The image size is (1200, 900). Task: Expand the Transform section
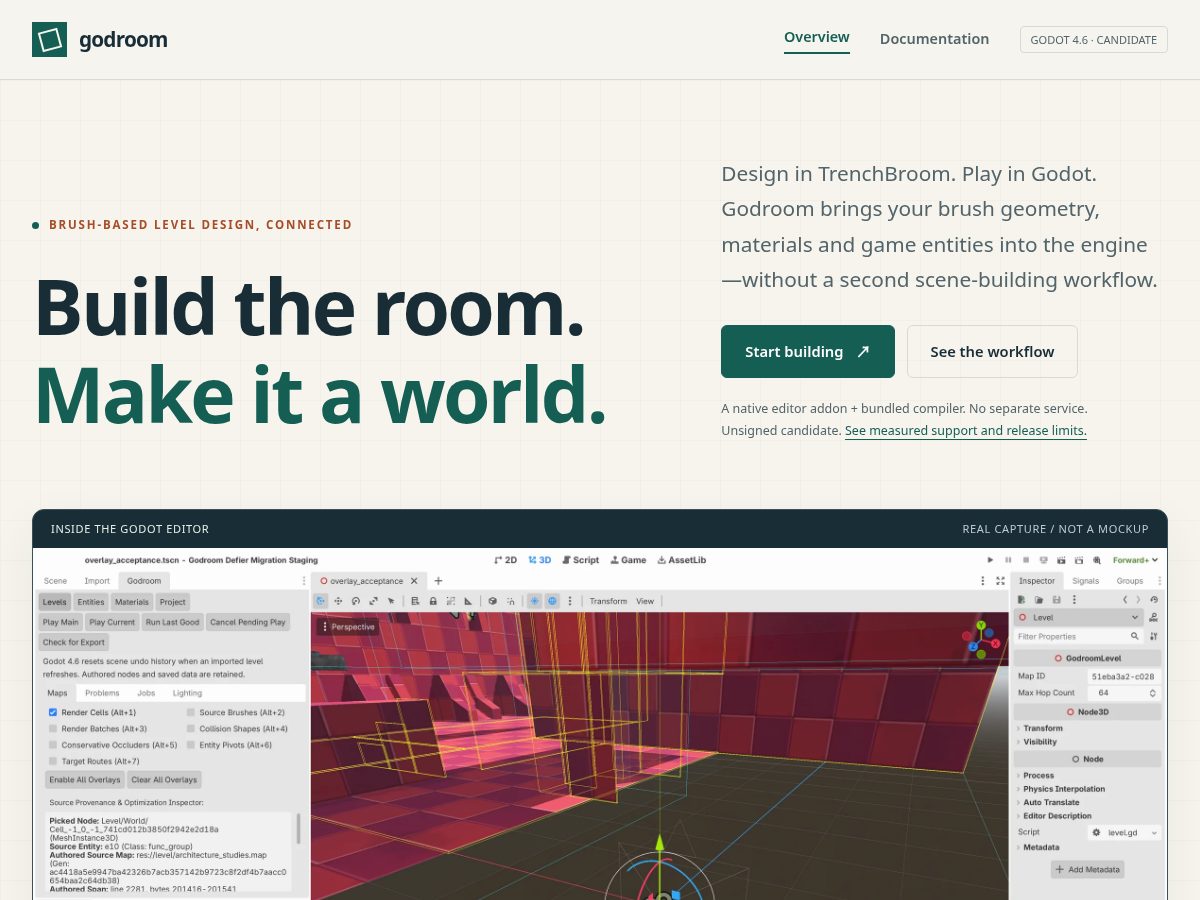tap(1043, 728)
